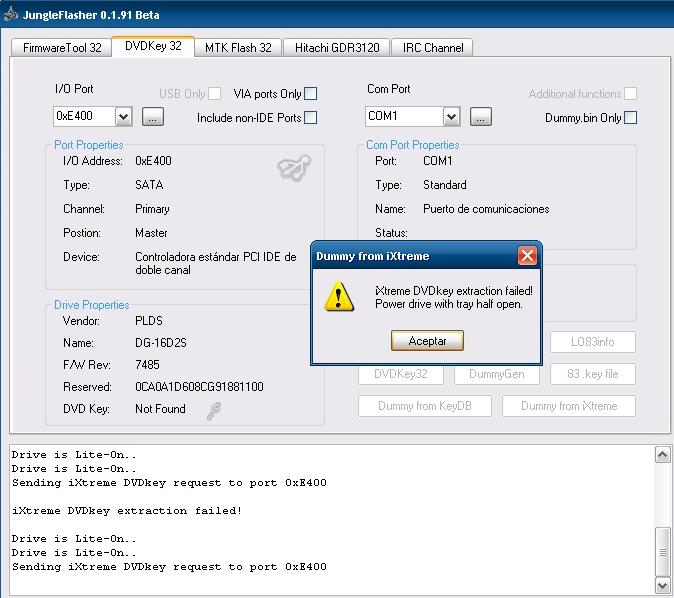Click the Aceptar button in dialog
674x598 pixels.
pyautogui.click(x=427, y=341)
